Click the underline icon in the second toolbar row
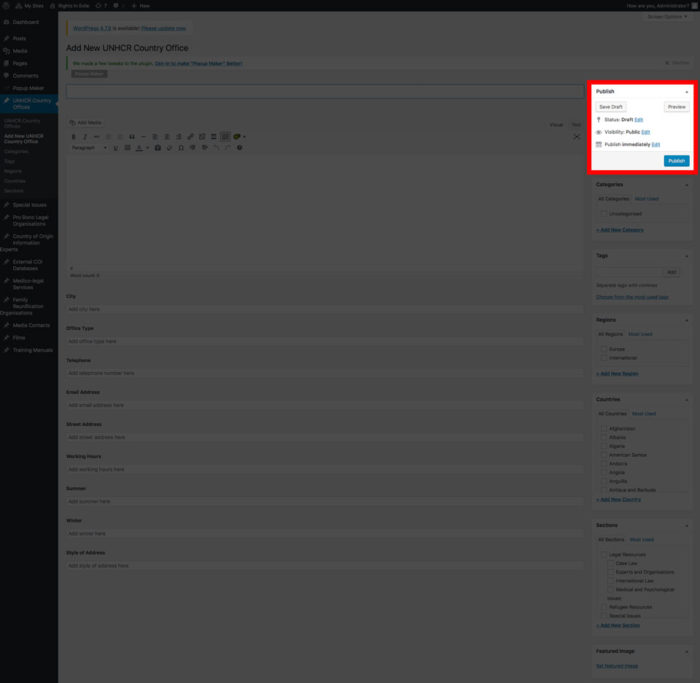Screen dimensions: 700x683 (x=116, y=148)
